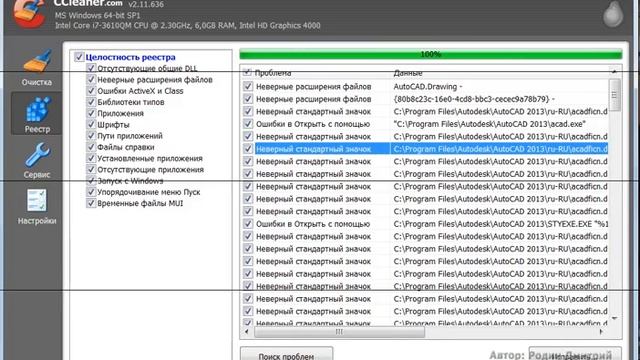Open the Сервис tools section
The width and height of the screenshot is (640, 360).
pos(37,160)
